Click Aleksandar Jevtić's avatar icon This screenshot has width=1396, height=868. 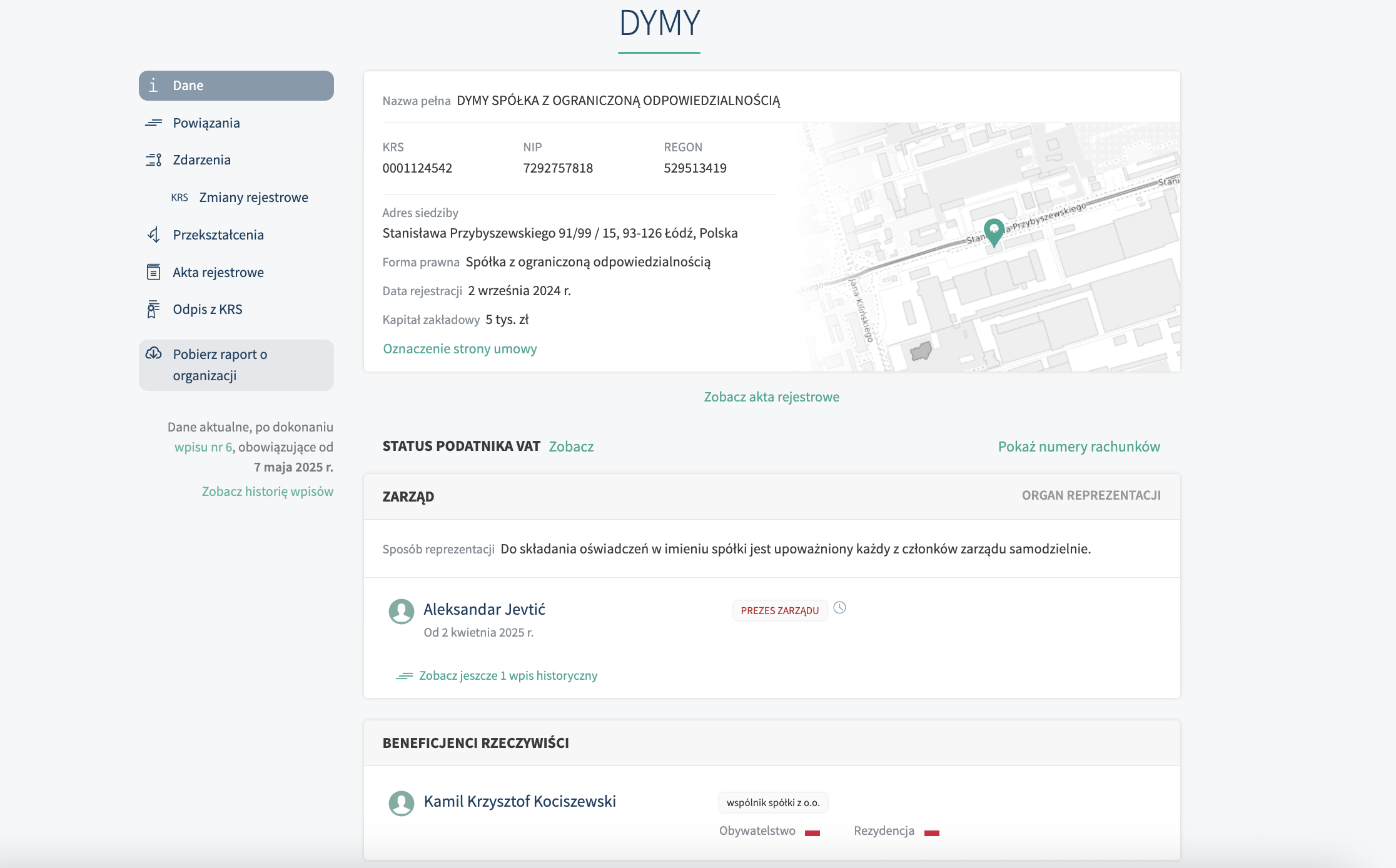tap(402, 611)
